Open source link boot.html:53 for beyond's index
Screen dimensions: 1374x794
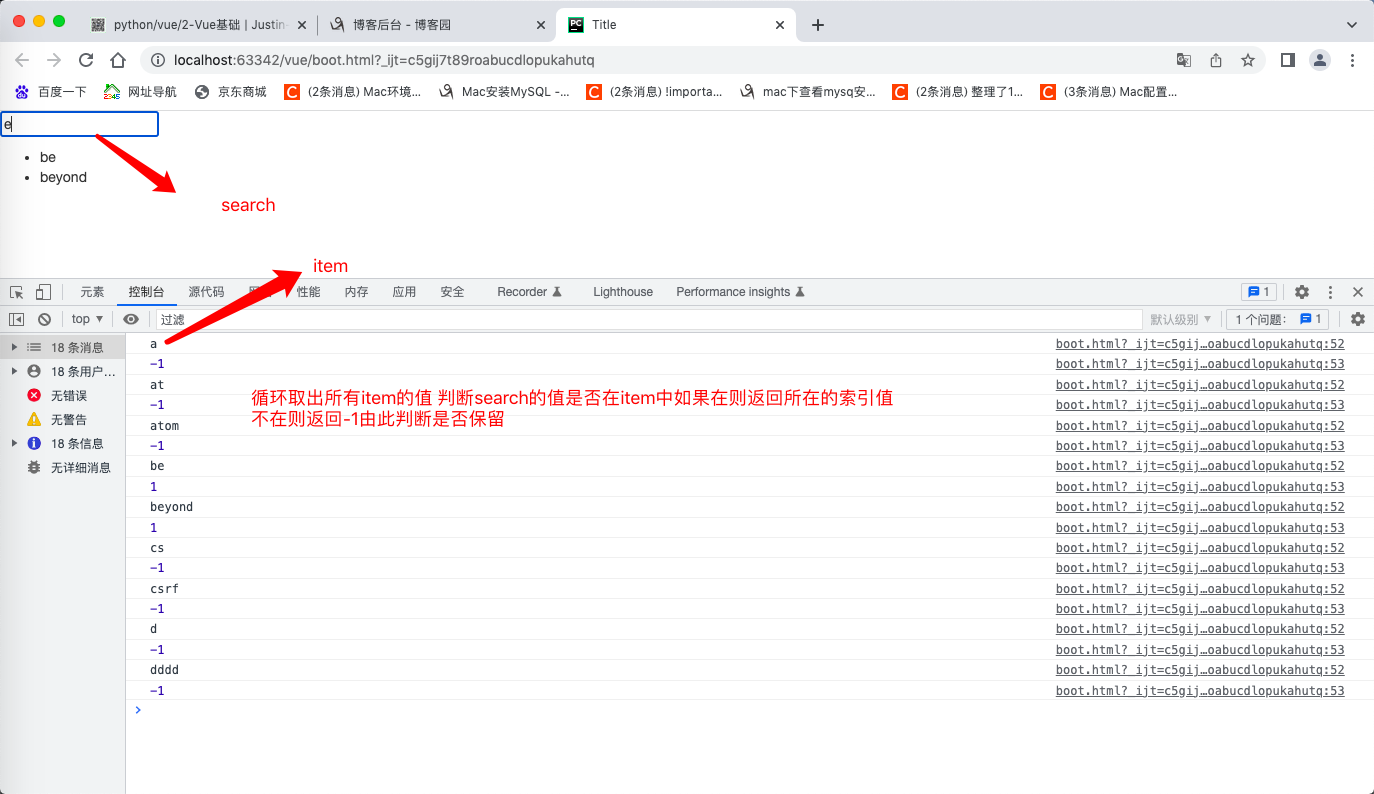(x=1200, y=527)
